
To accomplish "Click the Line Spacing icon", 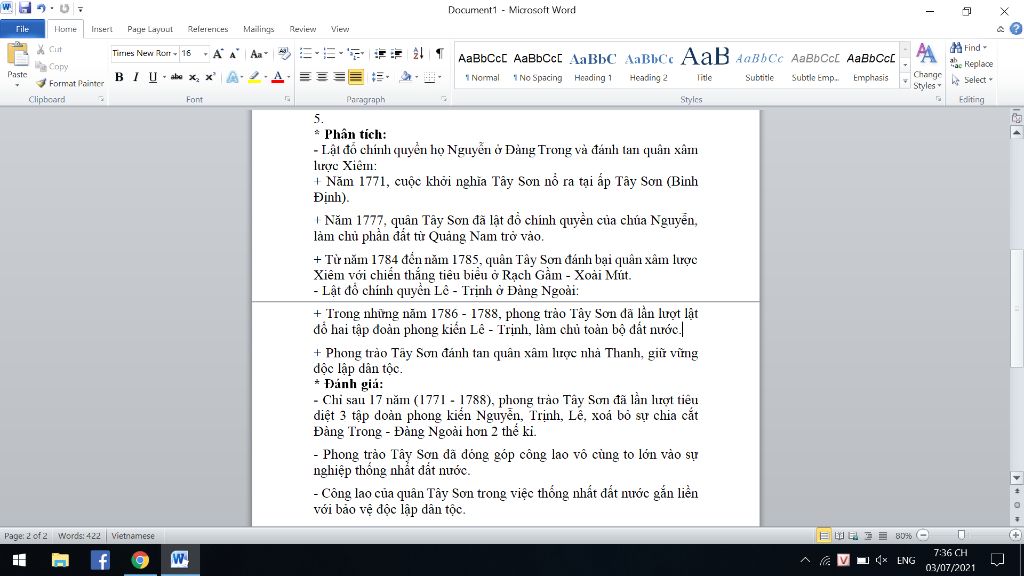I will pos(377,77).
